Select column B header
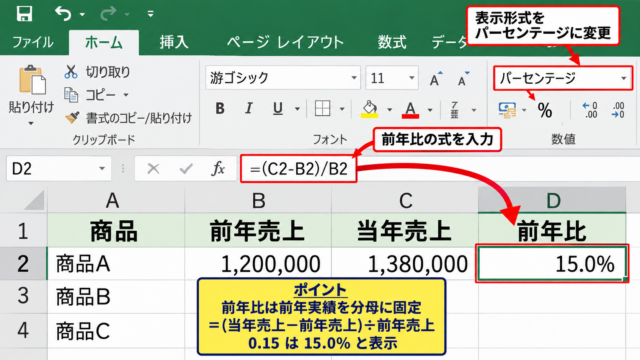This screenshot has height=360, width=640. [x=258, y=200]
